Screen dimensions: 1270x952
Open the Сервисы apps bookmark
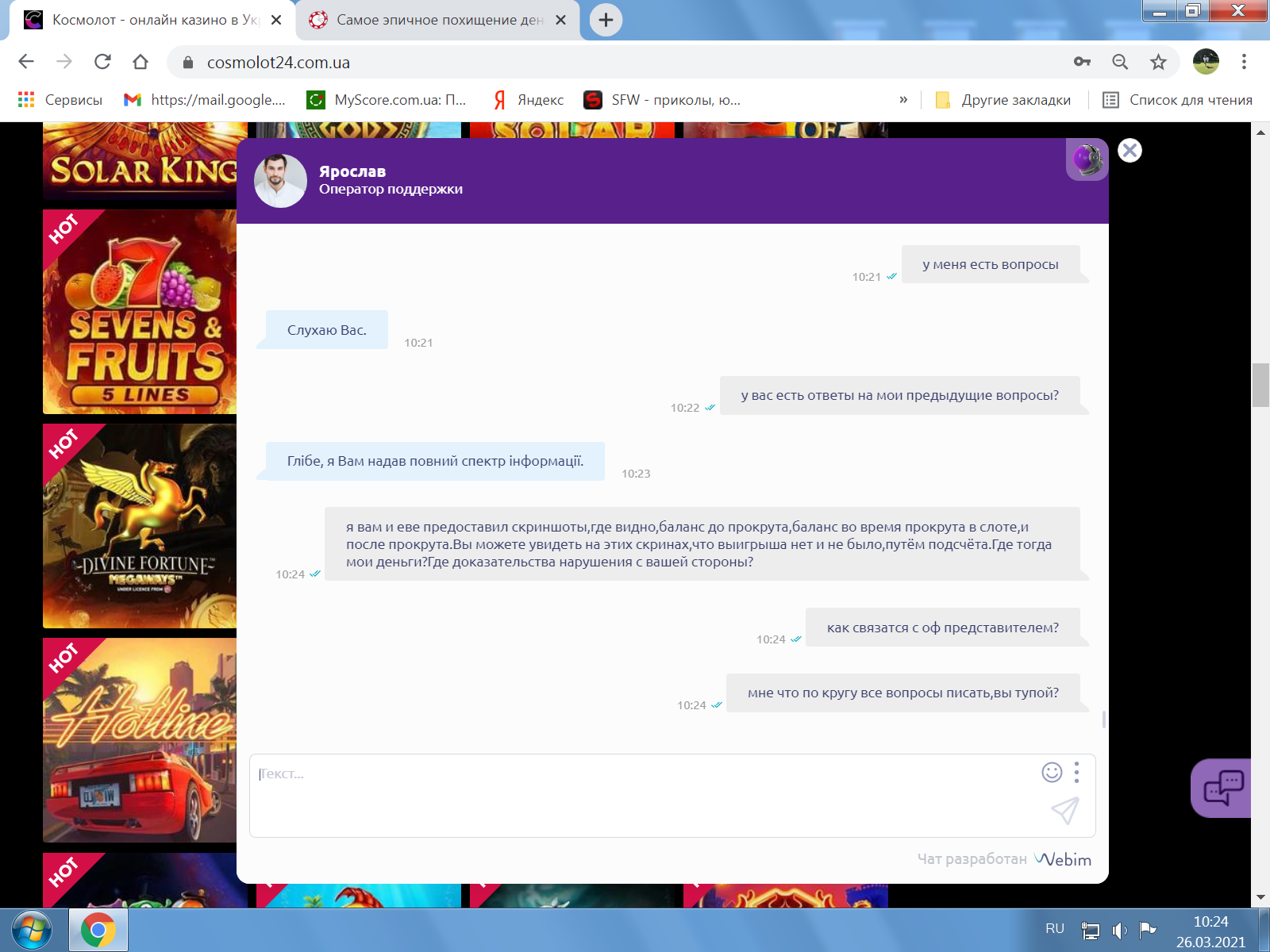tap(60, 100)
